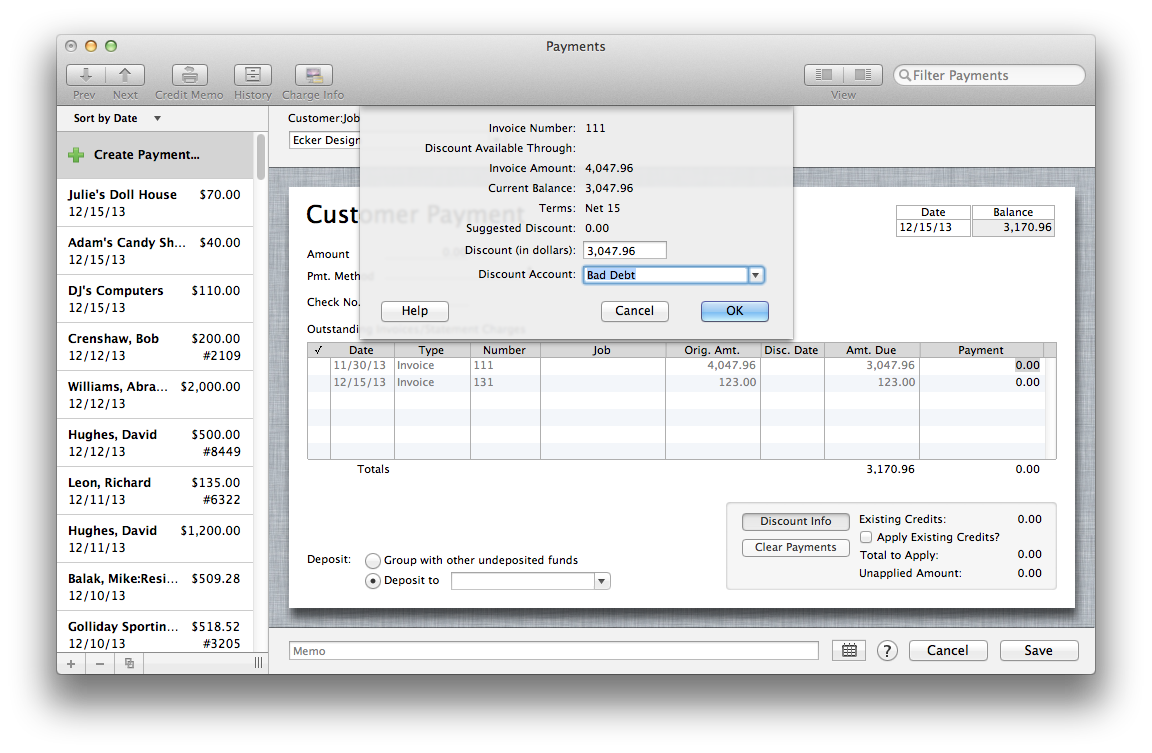The image size is (1152, 753).
Task: Click the Help button in dialog
Action: click(x=414, y=311)
